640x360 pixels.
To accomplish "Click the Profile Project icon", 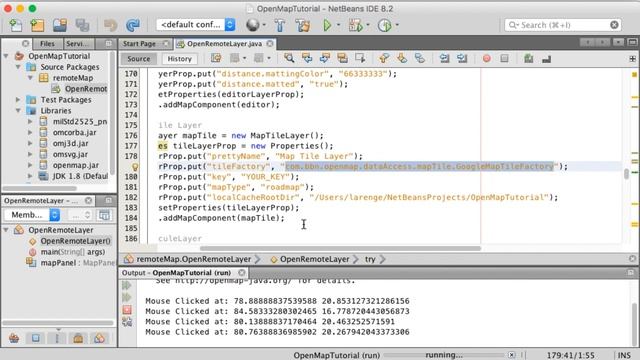I will click(x=384, y=25).
